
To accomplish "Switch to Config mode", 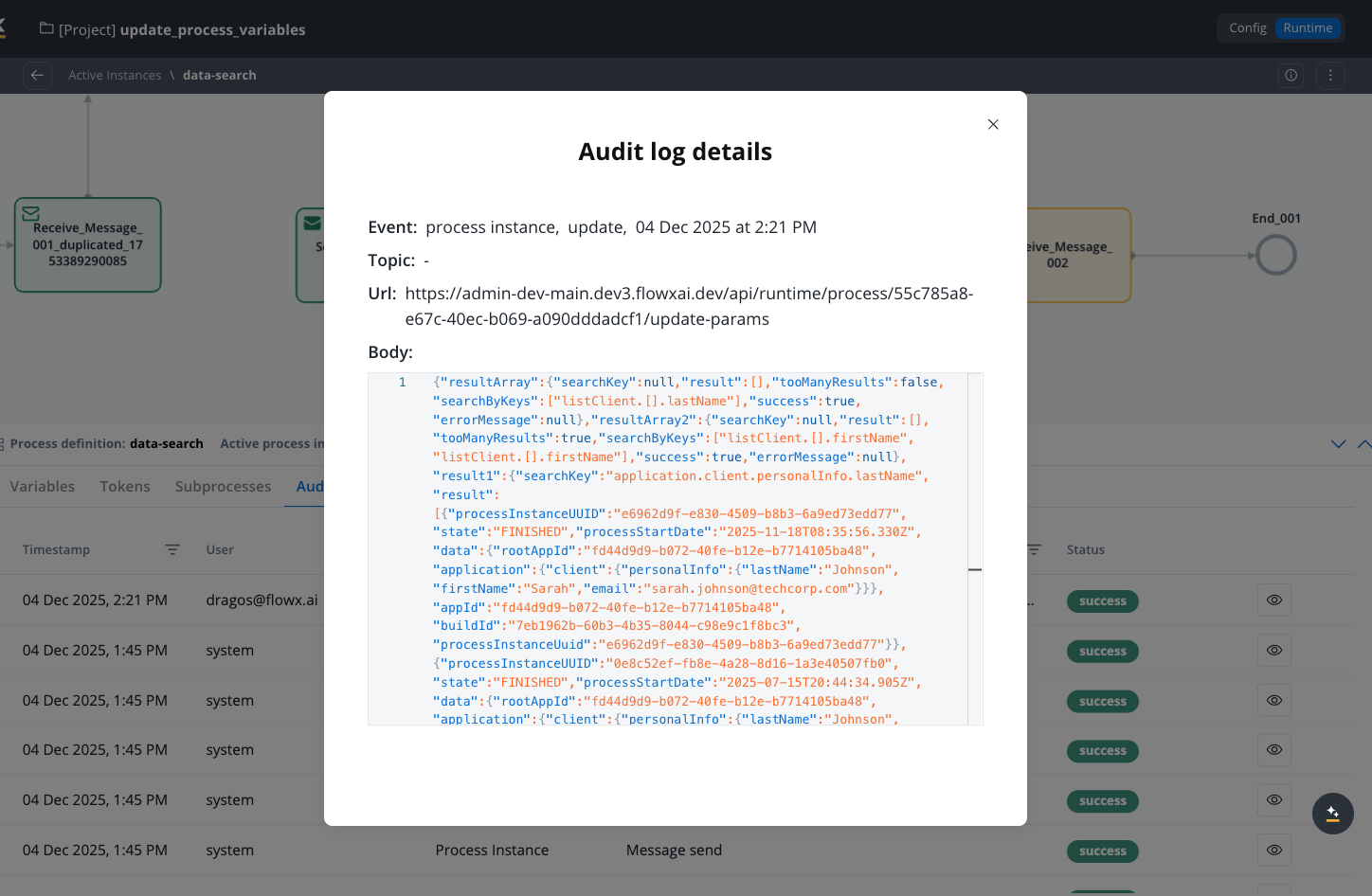I will coord(1247,28).
